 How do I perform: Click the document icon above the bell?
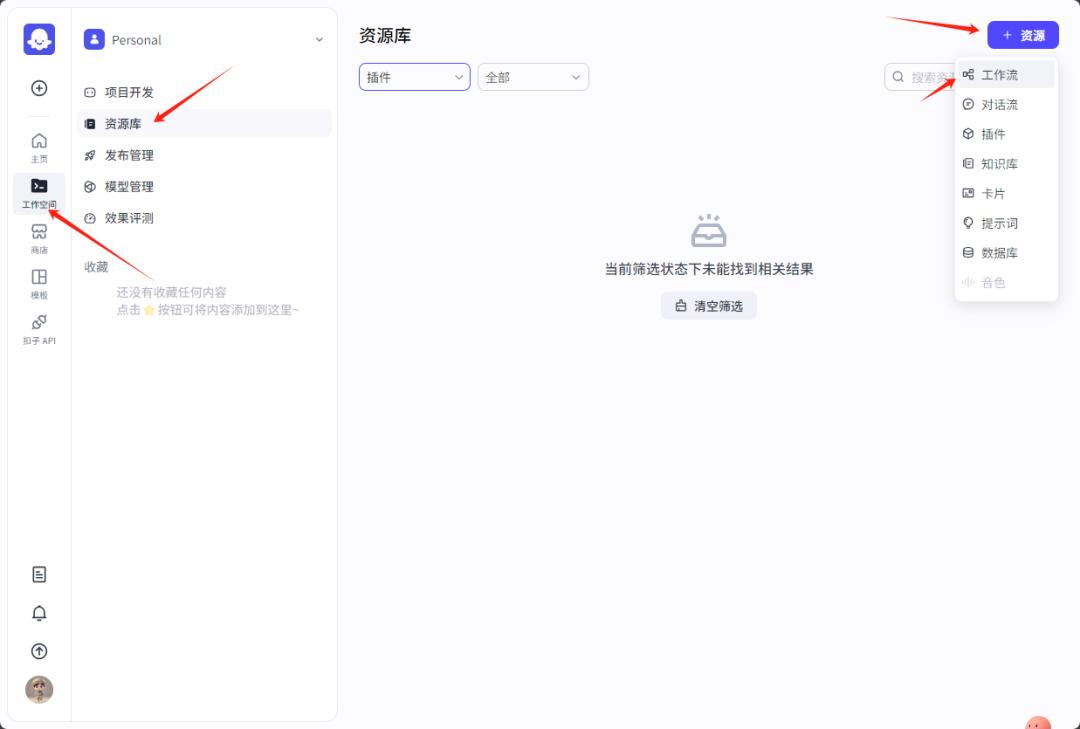click(x=38, y=574)
